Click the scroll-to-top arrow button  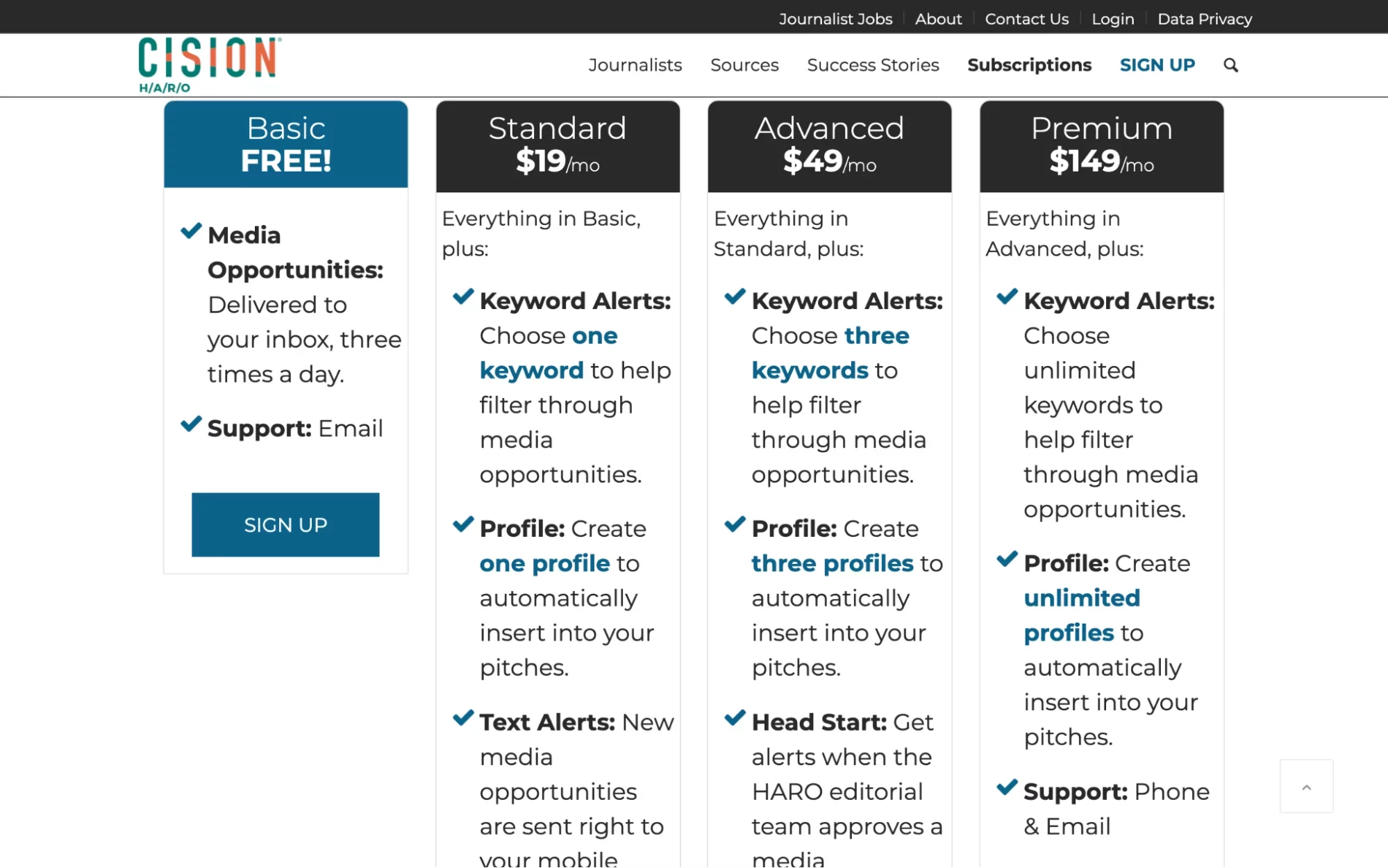pos(1306,786)
